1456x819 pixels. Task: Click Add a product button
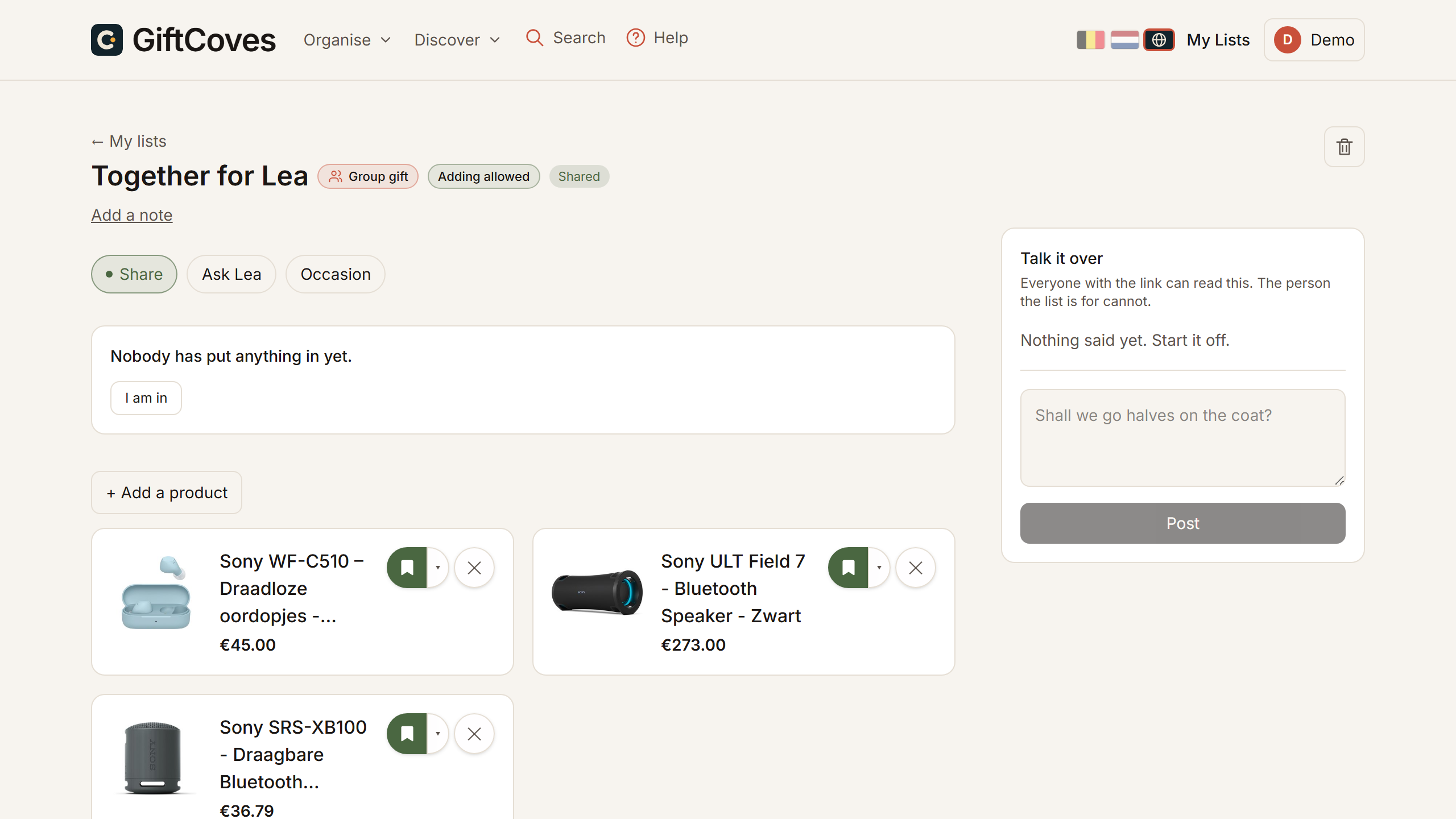(167, 493)
